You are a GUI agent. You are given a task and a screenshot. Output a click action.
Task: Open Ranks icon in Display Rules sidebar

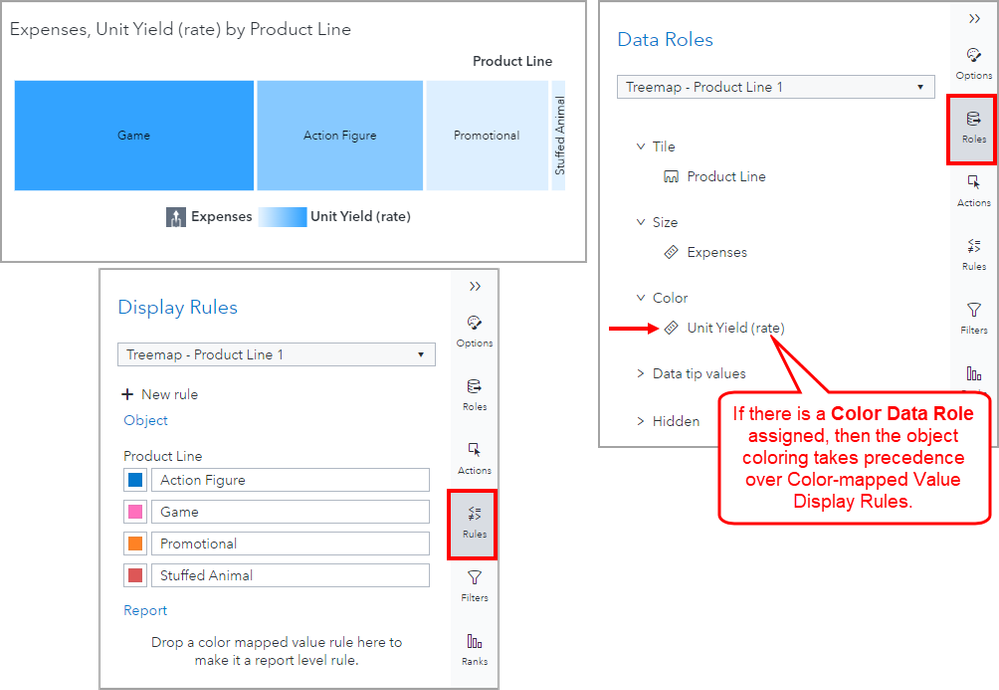[474, 648]
